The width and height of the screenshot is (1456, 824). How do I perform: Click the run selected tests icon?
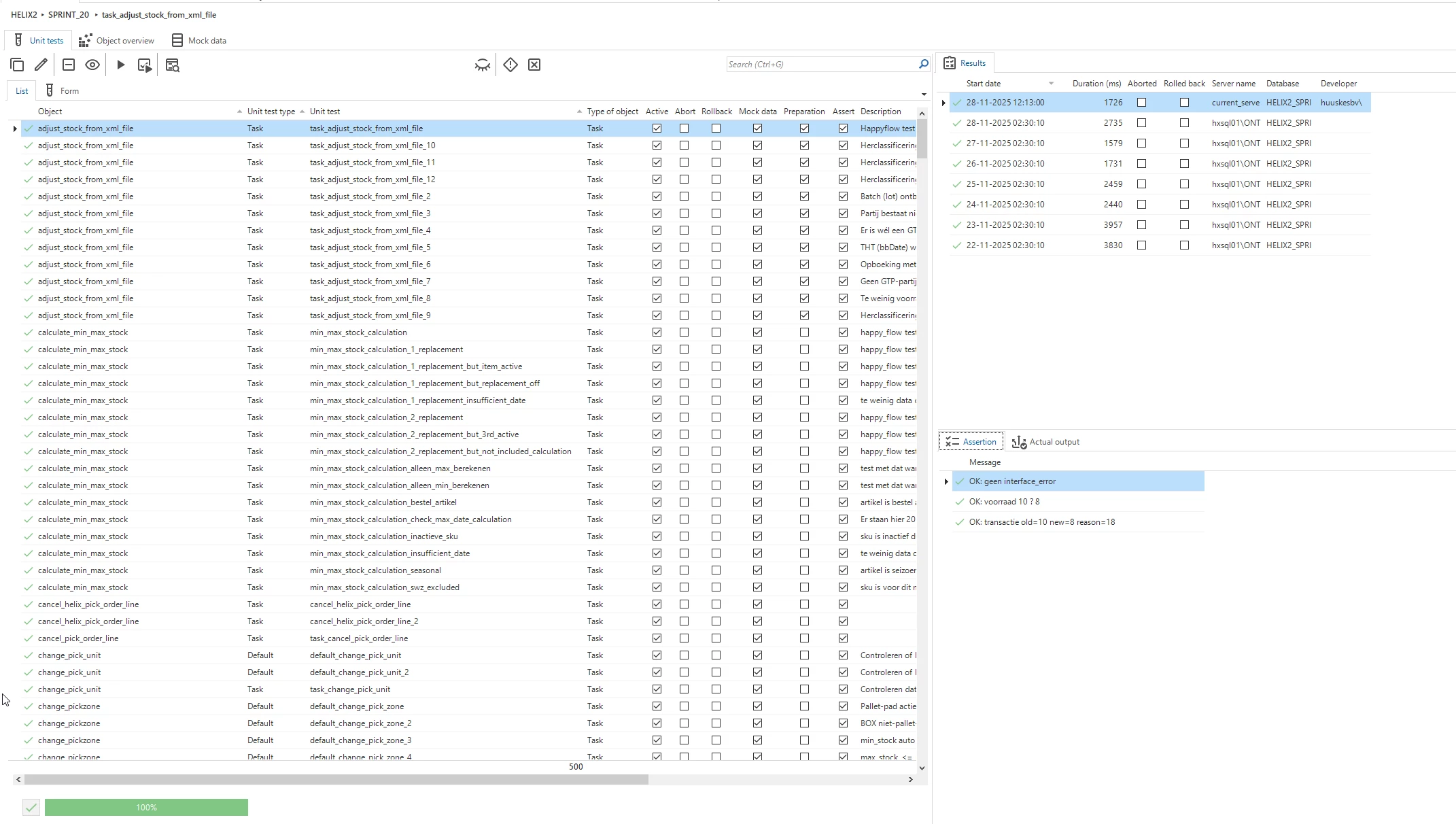(144, 65)
